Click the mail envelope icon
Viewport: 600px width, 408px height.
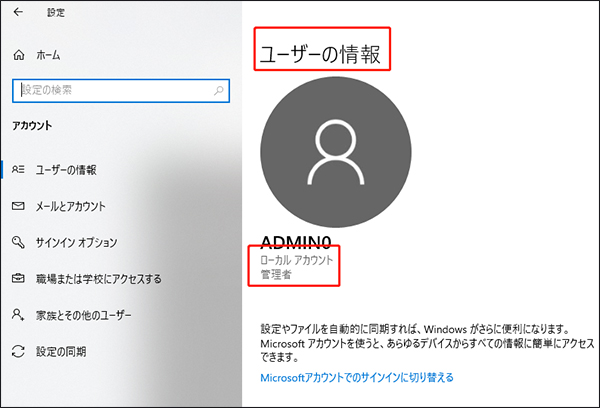coord(18,206)
